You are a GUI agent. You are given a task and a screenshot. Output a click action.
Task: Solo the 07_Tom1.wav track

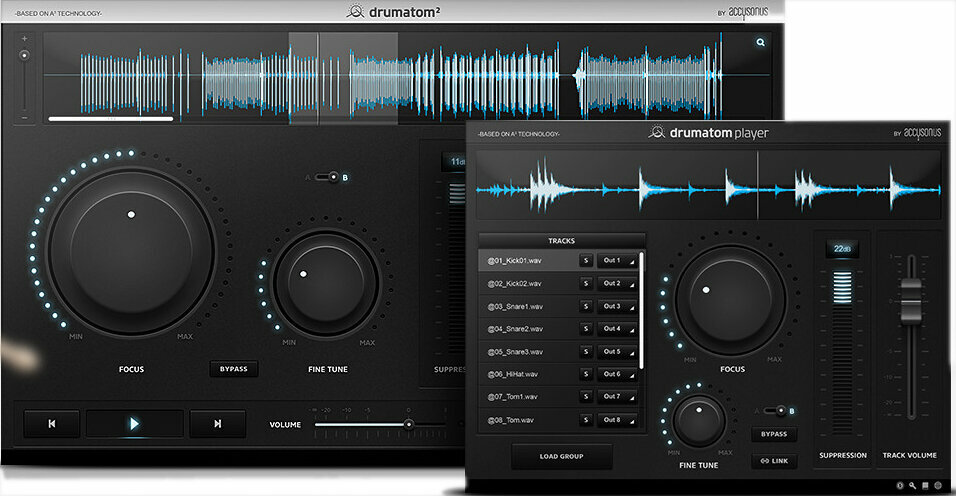[586, 397]
